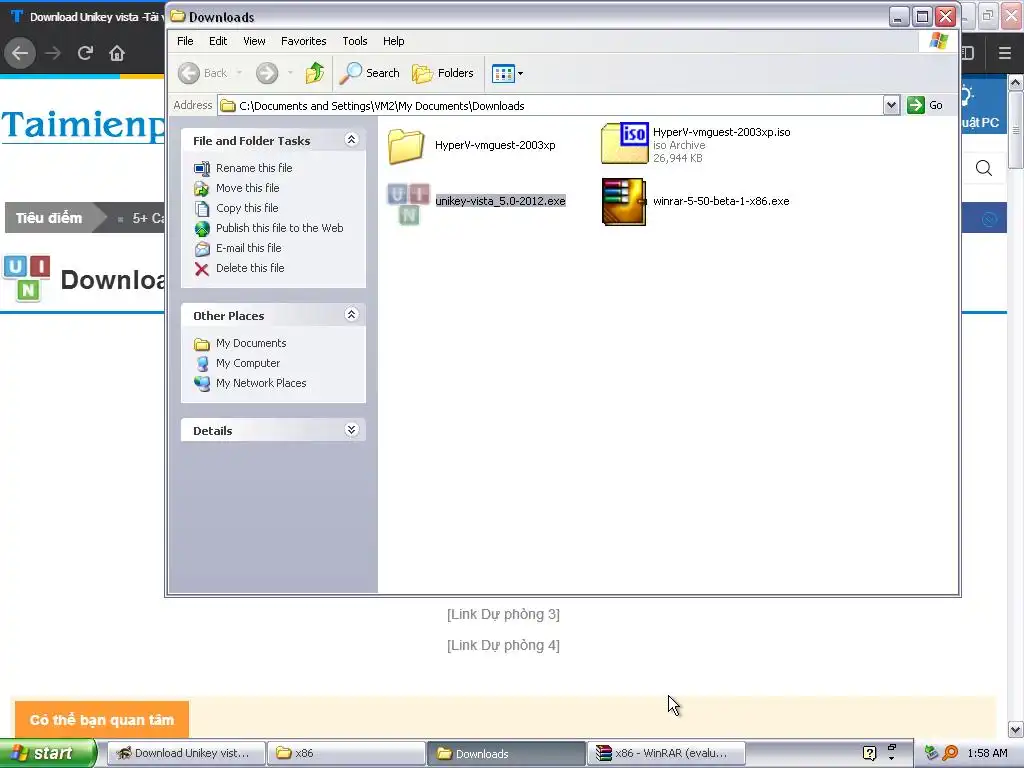Open the Tools menu
This screenshot has width=1024, height=768.
click(355, 41)
